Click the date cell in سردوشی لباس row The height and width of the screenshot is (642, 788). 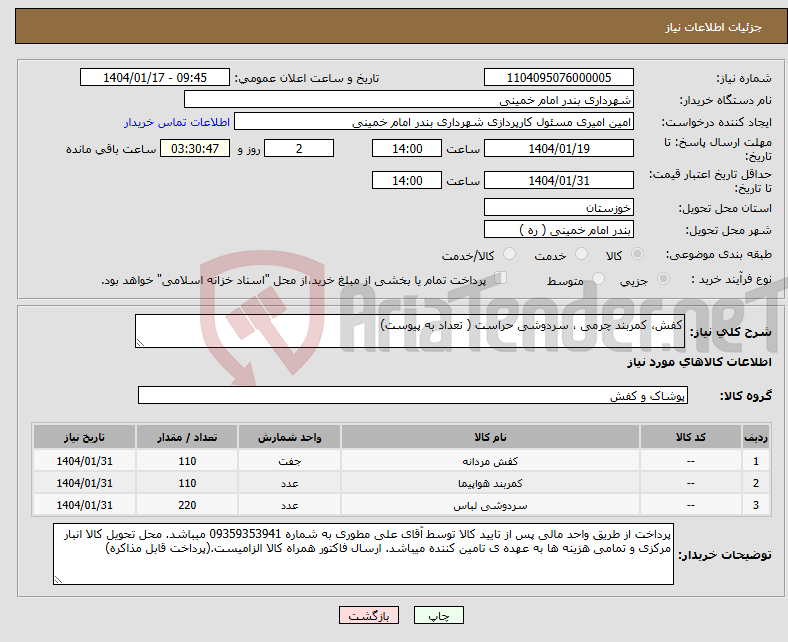pos(84,505)
